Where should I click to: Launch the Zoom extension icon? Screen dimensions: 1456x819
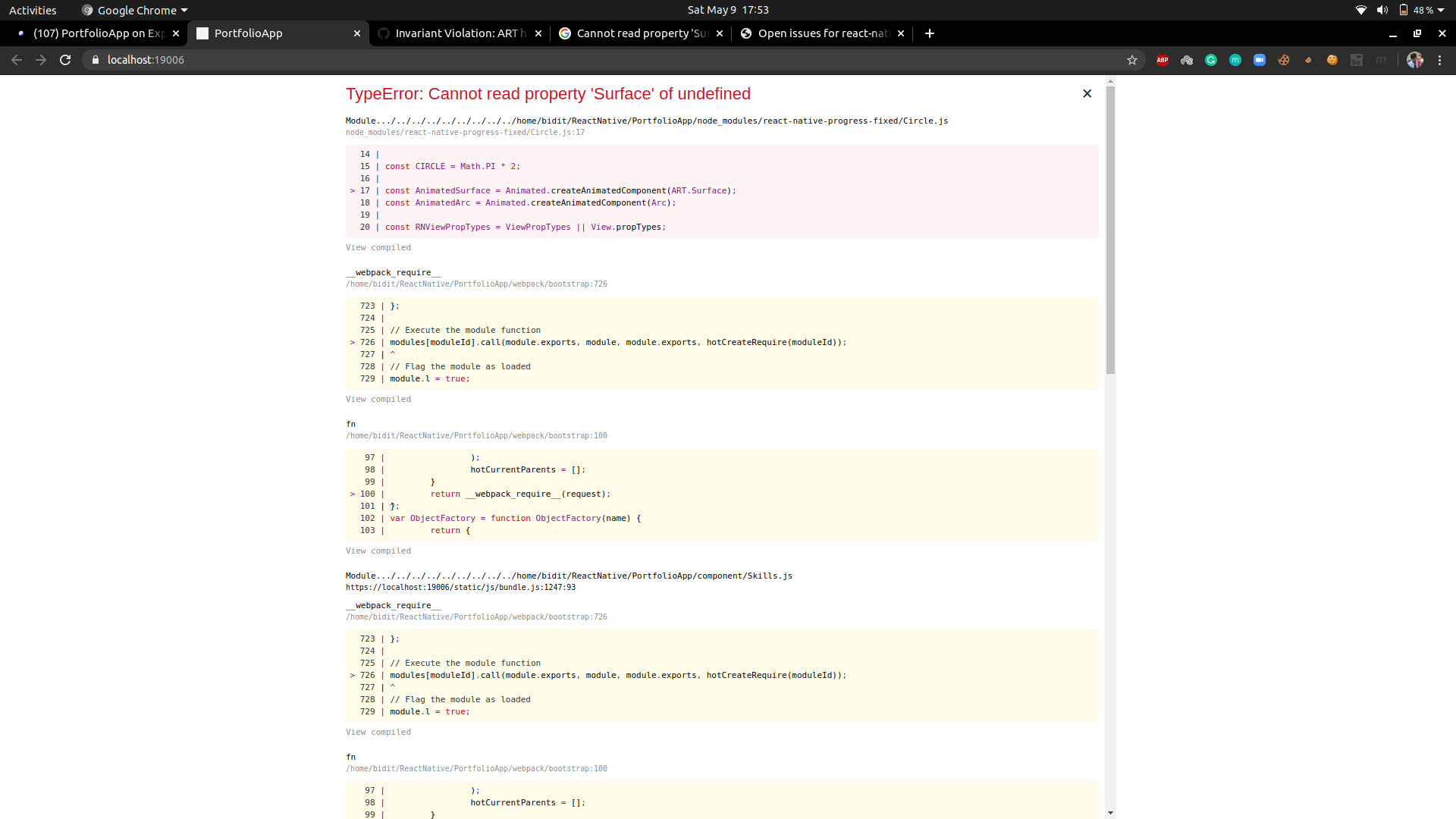1260,60
